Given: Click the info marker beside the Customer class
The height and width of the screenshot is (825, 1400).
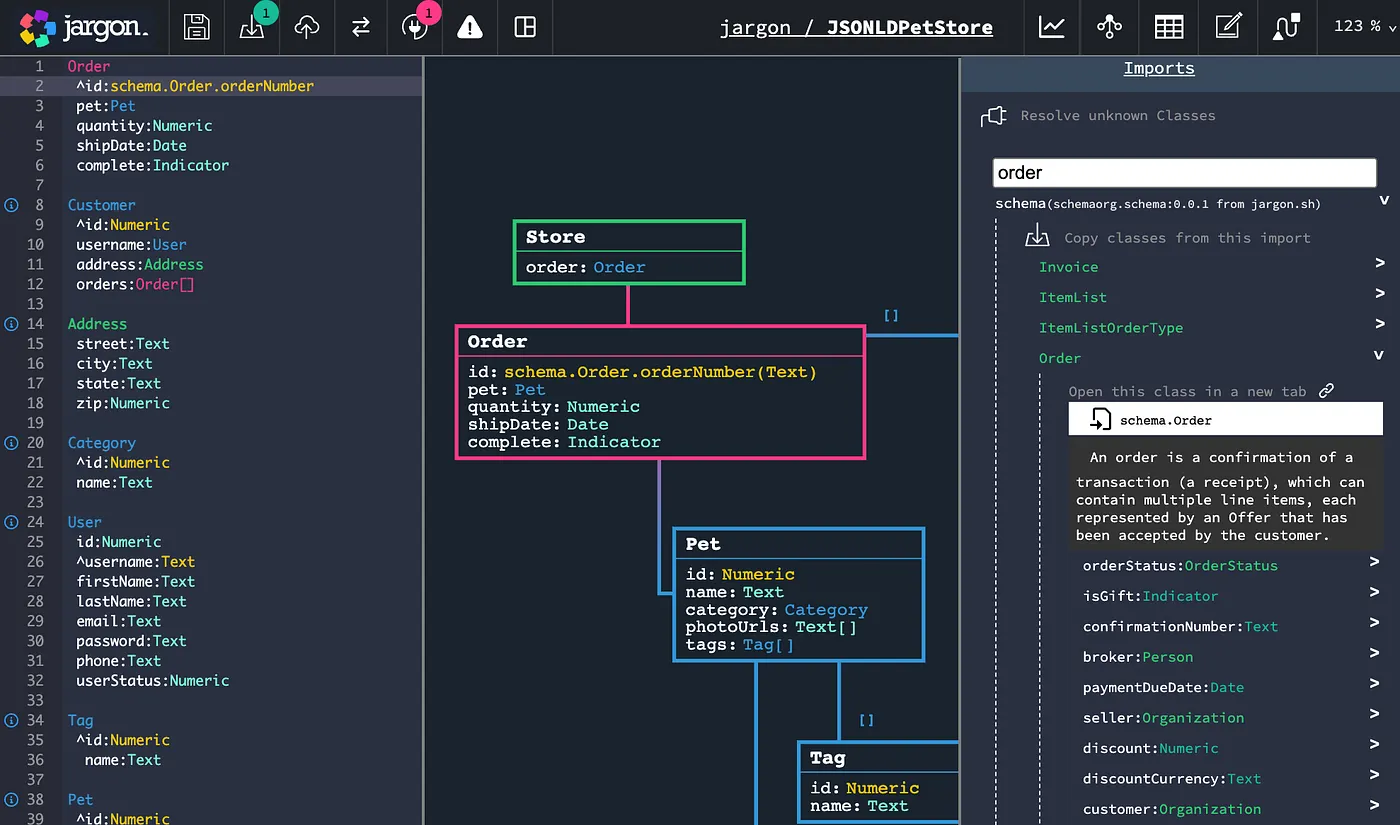Looking at the screenshot, I should [9, 204].
